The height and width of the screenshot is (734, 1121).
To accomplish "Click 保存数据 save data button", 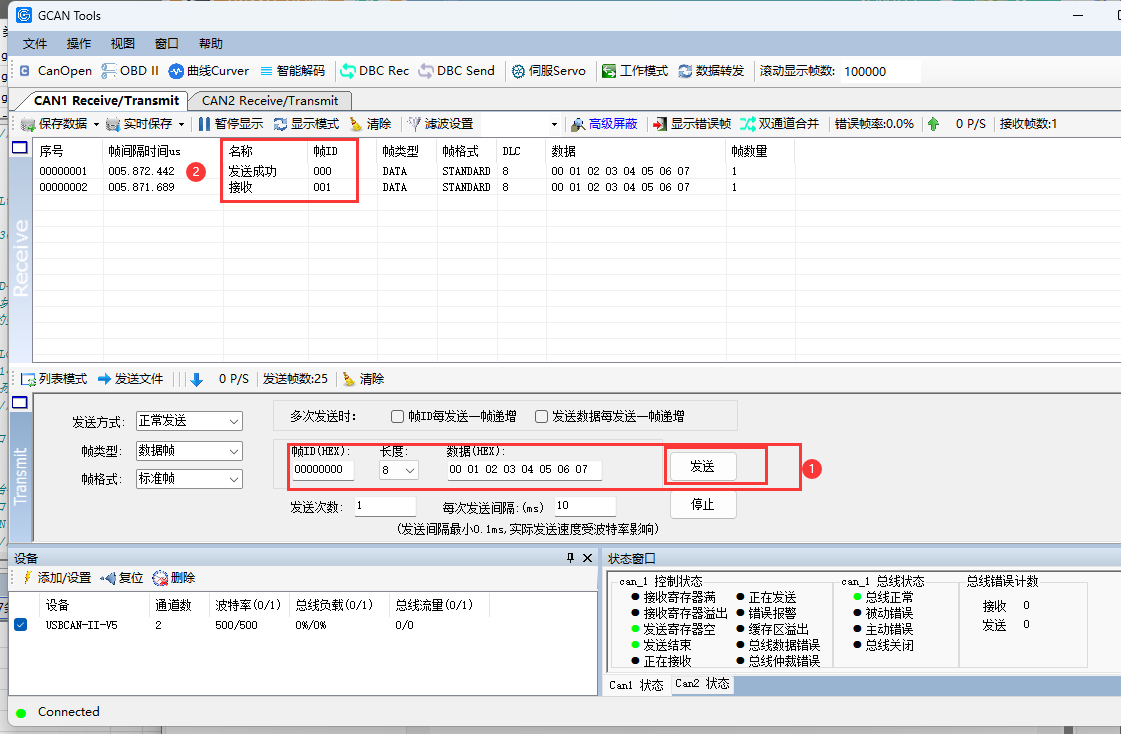I will [54, 124].
